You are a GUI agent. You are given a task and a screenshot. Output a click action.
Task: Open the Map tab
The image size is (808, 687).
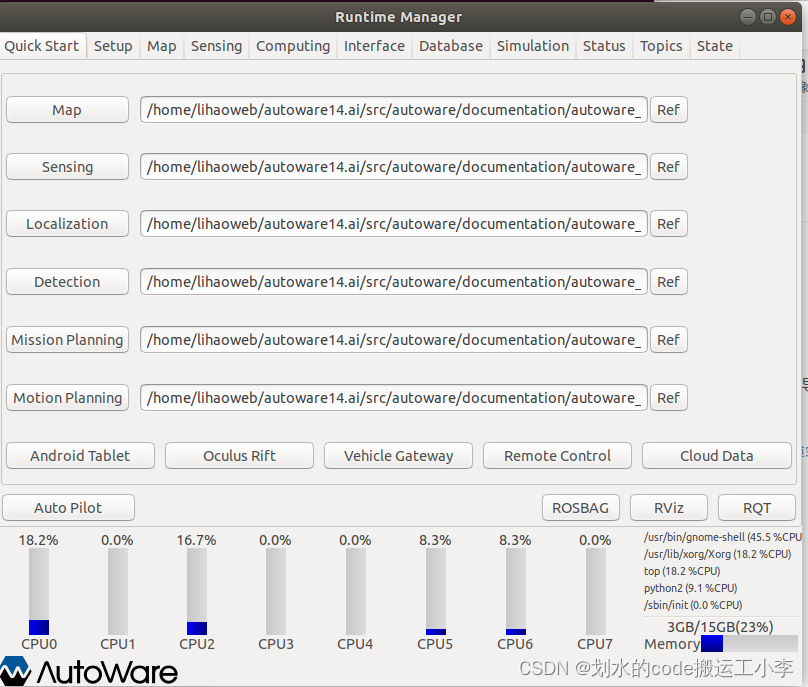pyautogui.click(x=162, y=46)
